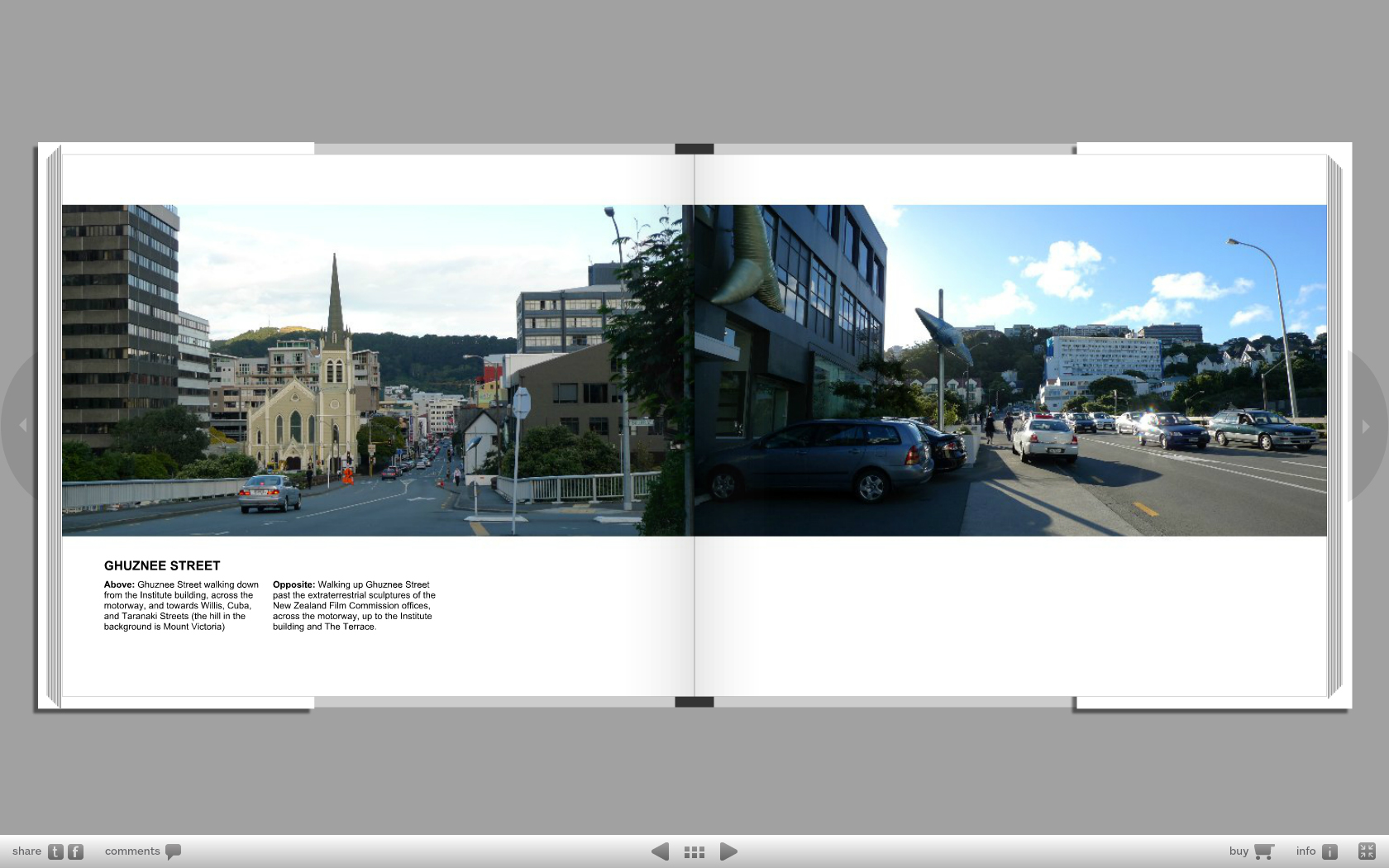Click the stacked page edges on right side

(1334, 426)
